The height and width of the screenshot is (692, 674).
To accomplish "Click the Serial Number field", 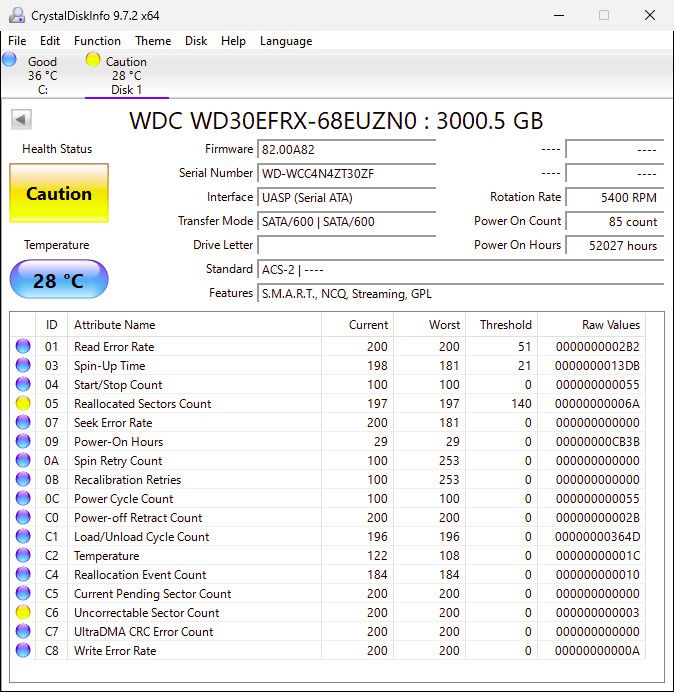I will tap(346, 173).
